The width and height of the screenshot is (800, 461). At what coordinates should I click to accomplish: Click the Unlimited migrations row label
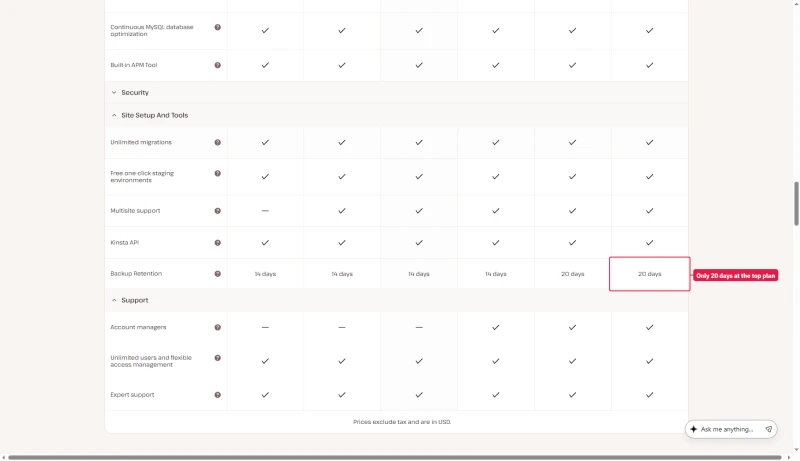(x=141, y=142)
